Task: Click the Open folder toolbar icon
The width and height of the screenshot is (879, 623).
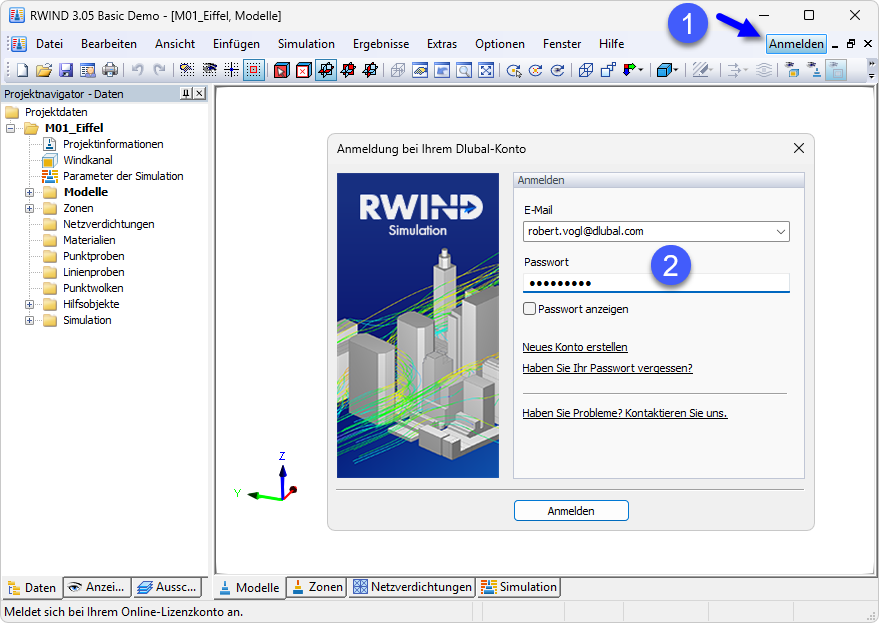Action: click(x=44, y=70)
